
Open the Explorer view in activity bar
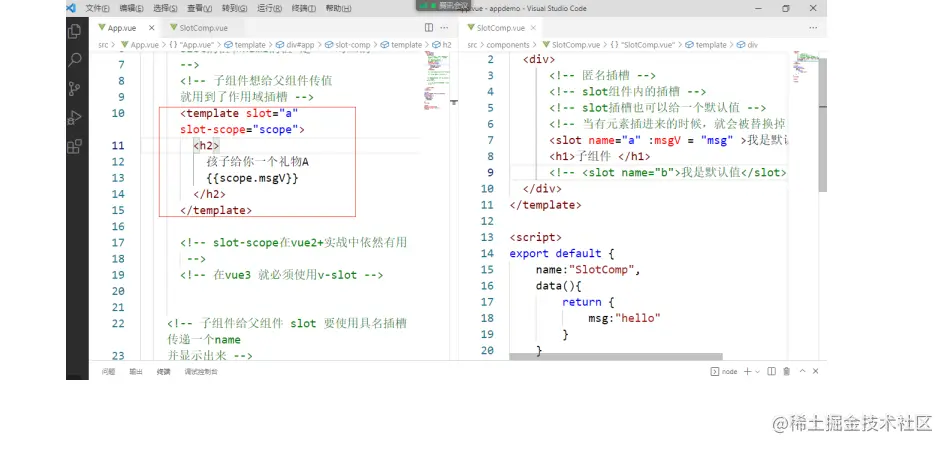[x=74, y=31]
